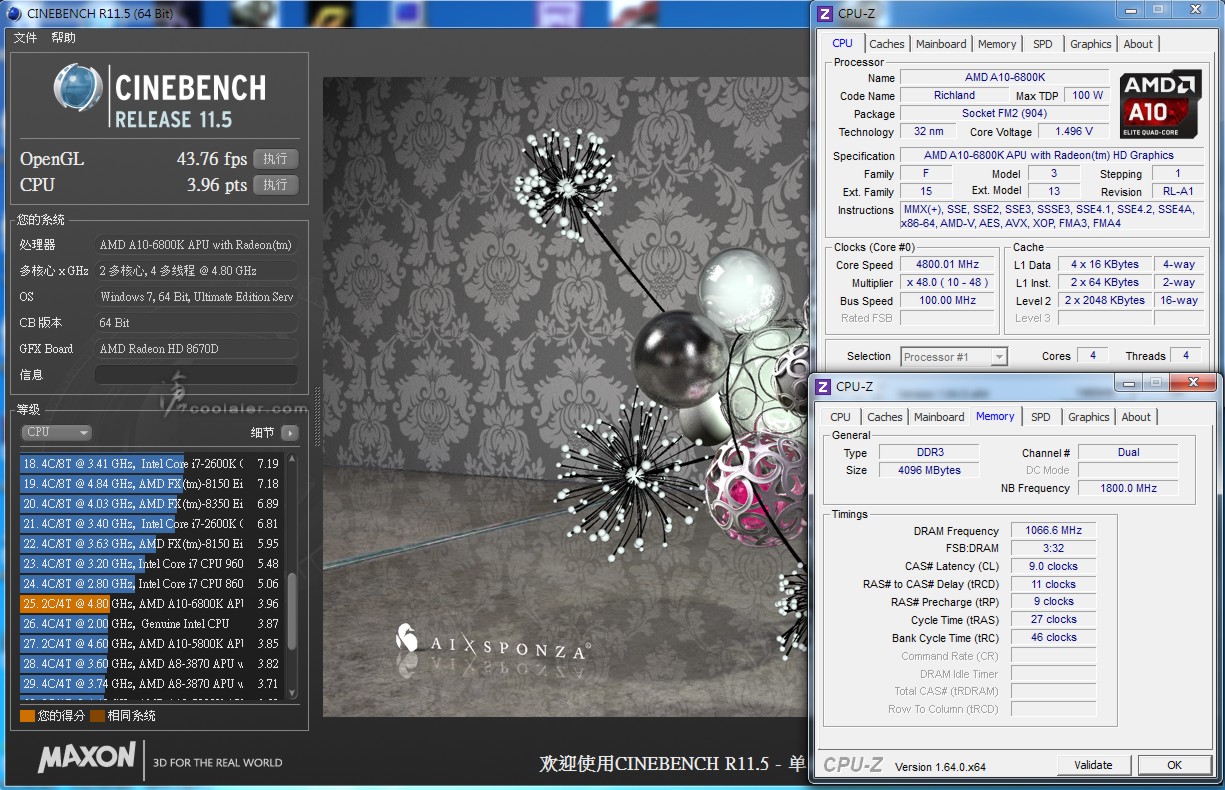The image size is (1225, 790).
Task: Select ranking row 26 Genuine Intel CPU 3.87
Action: [x=152, y=624]
